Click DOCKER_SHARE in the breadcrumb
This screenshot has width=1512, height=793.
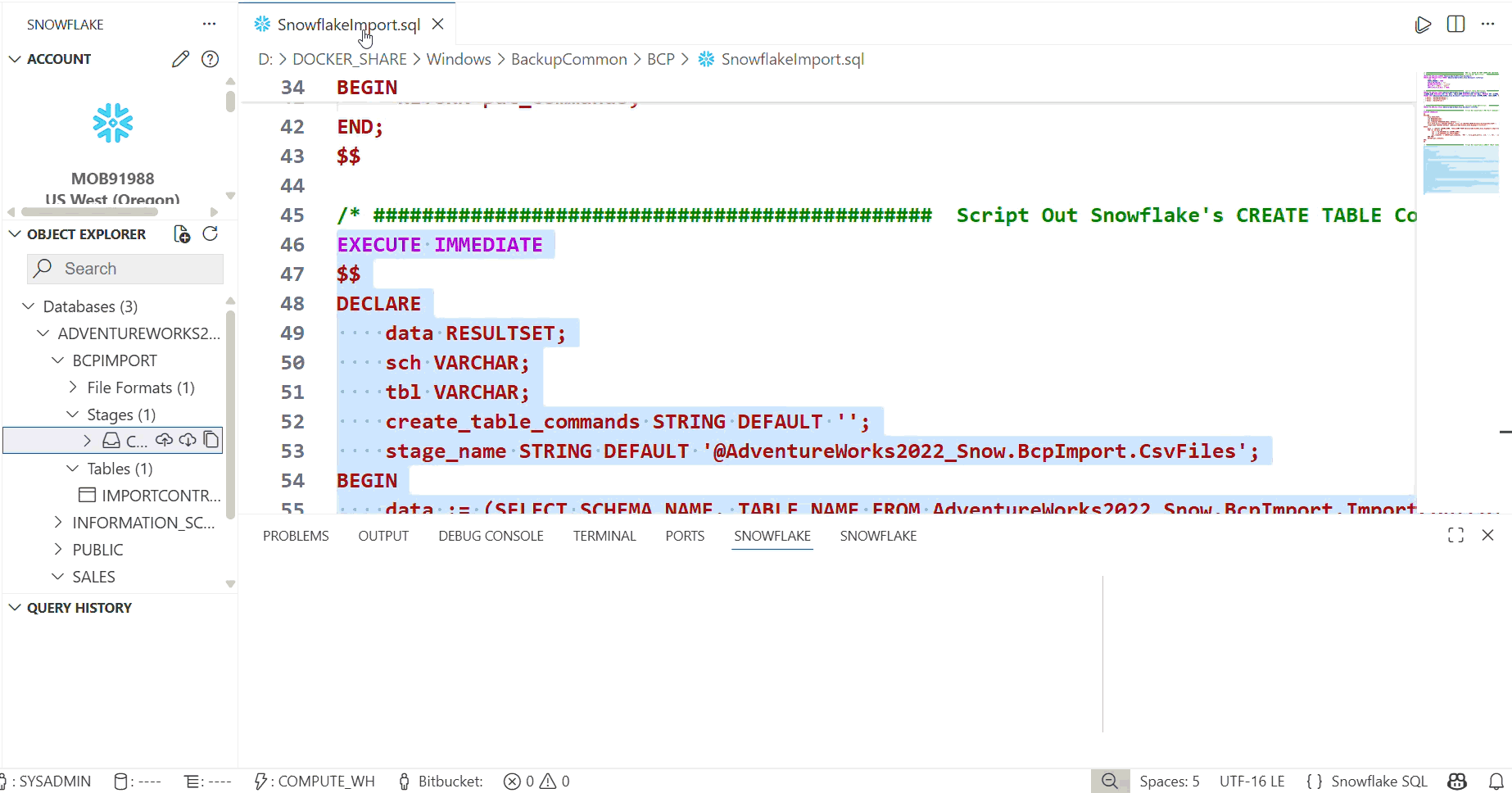[350, 59]
